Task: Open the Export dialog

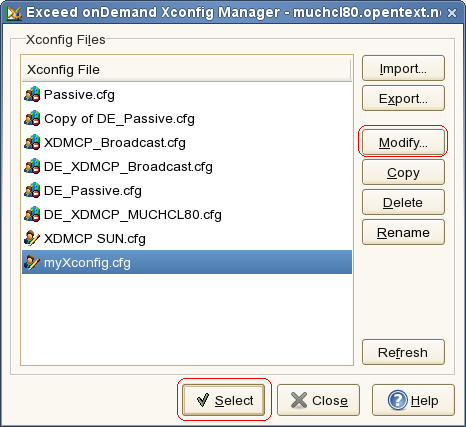Action: point(403,98)
